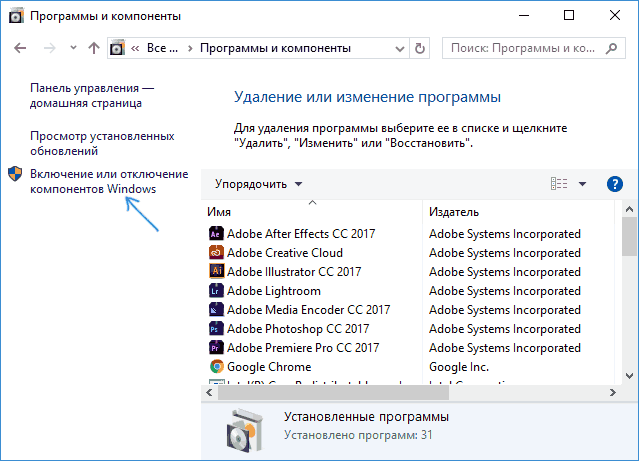This screenshot has width=639, height=461.
Task: Click the horizontal scrollbar right arrow
Action: point(613,393)
